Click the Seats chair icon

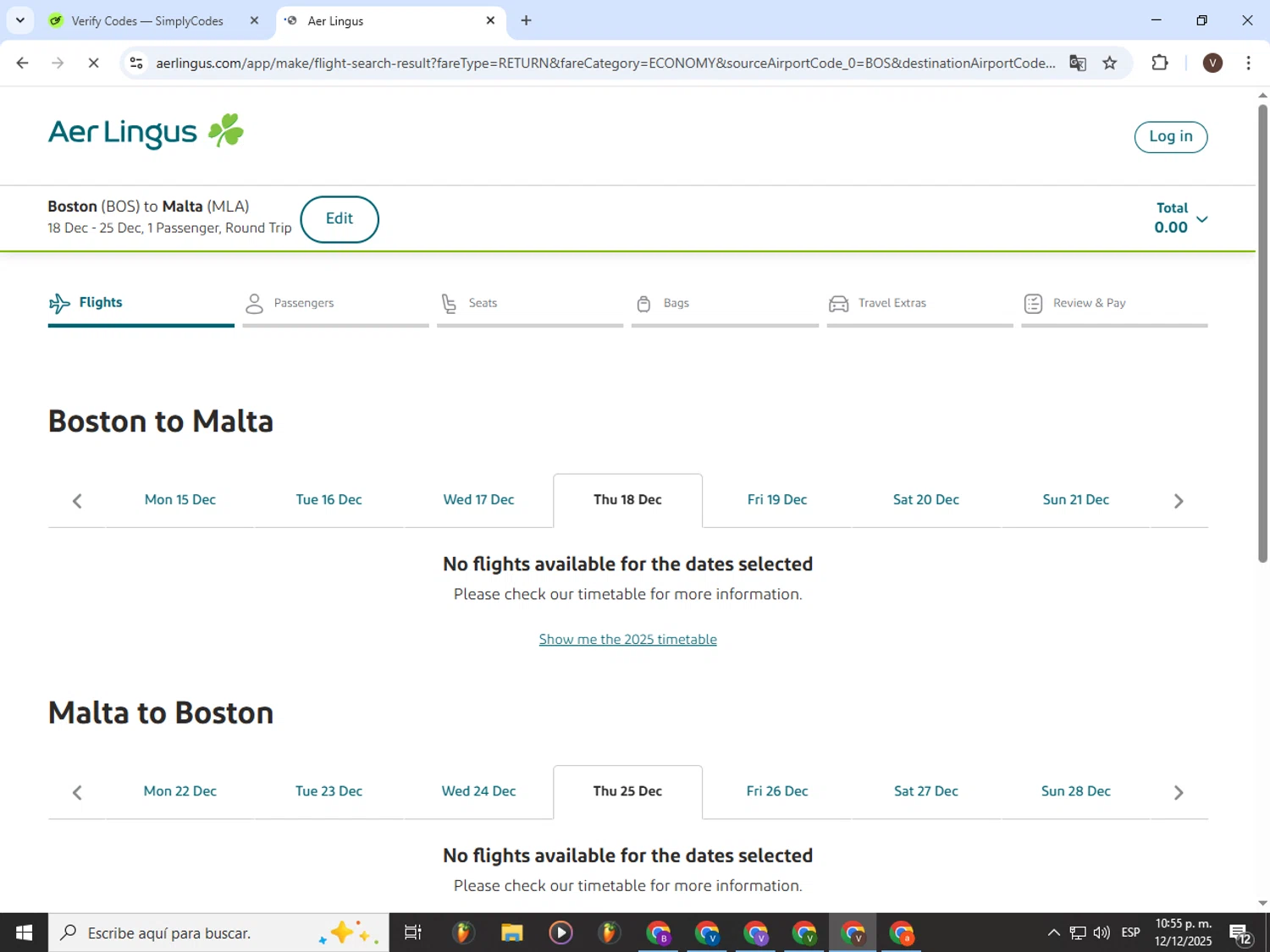coord(449,304)
